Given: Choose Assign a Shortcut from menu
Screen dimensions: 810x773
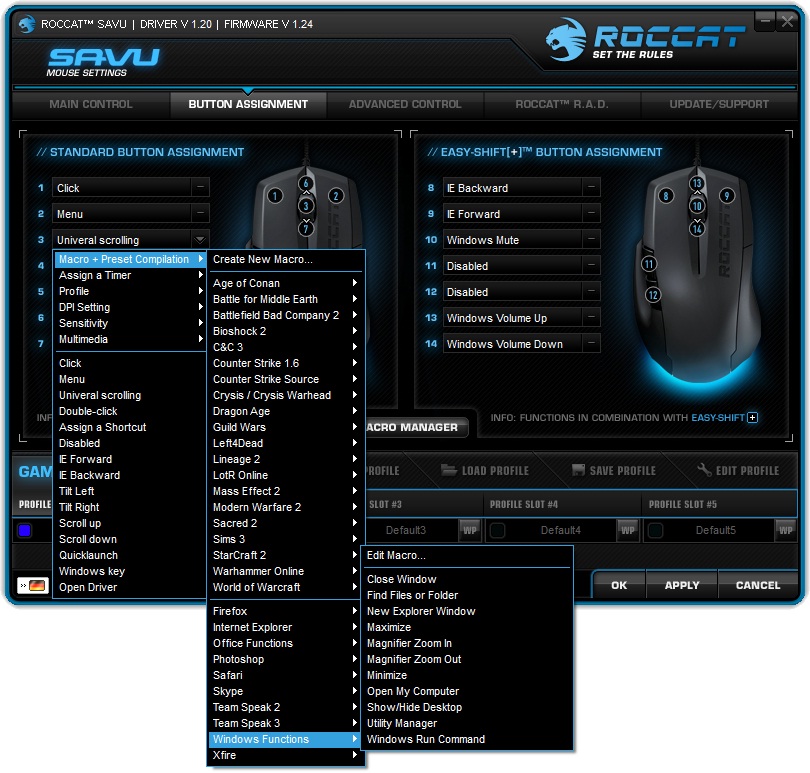Looking at the screenshot, I should (x=130, y=427).
